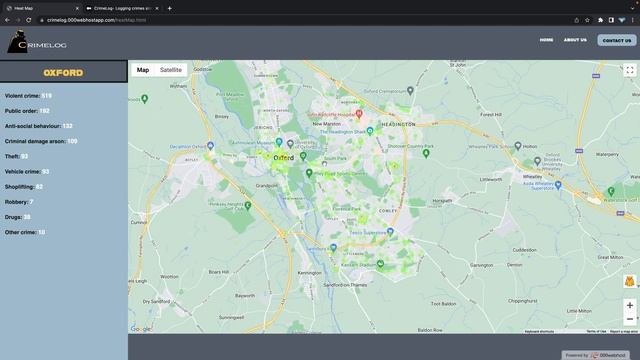The width and height of the screenshot is (640, 360).
Task: Click the Oxford city label on map
Action: (283, 158)
